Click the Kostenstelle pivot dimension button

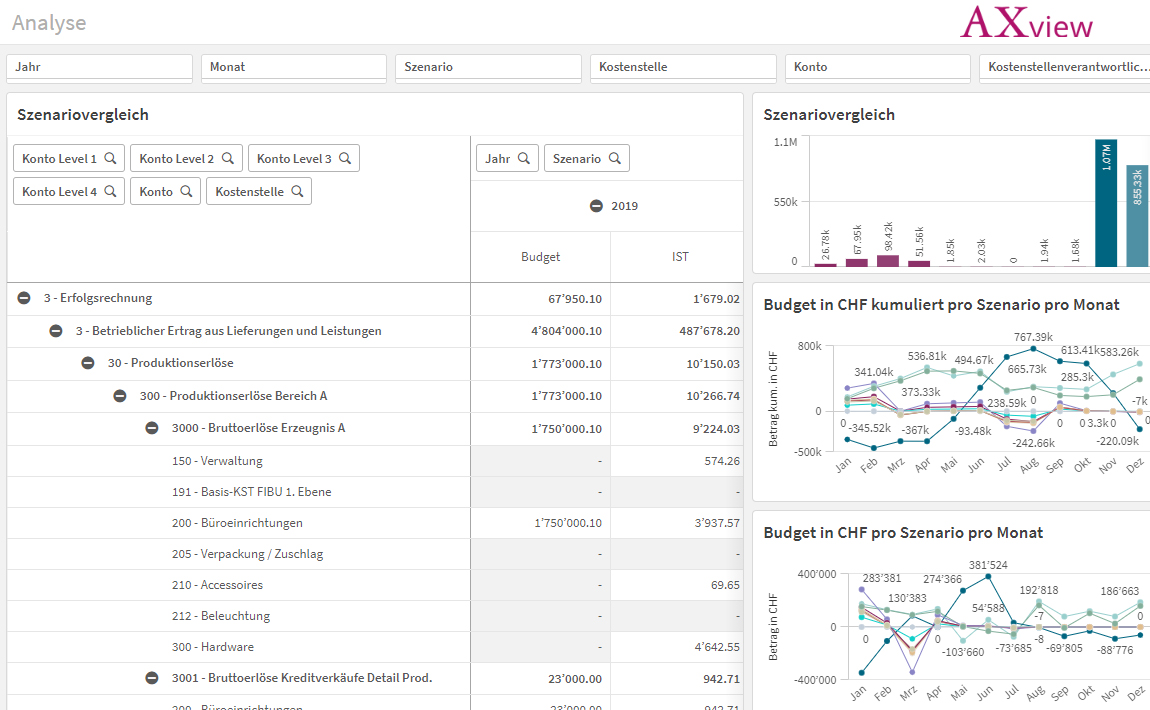click(259, 191)
